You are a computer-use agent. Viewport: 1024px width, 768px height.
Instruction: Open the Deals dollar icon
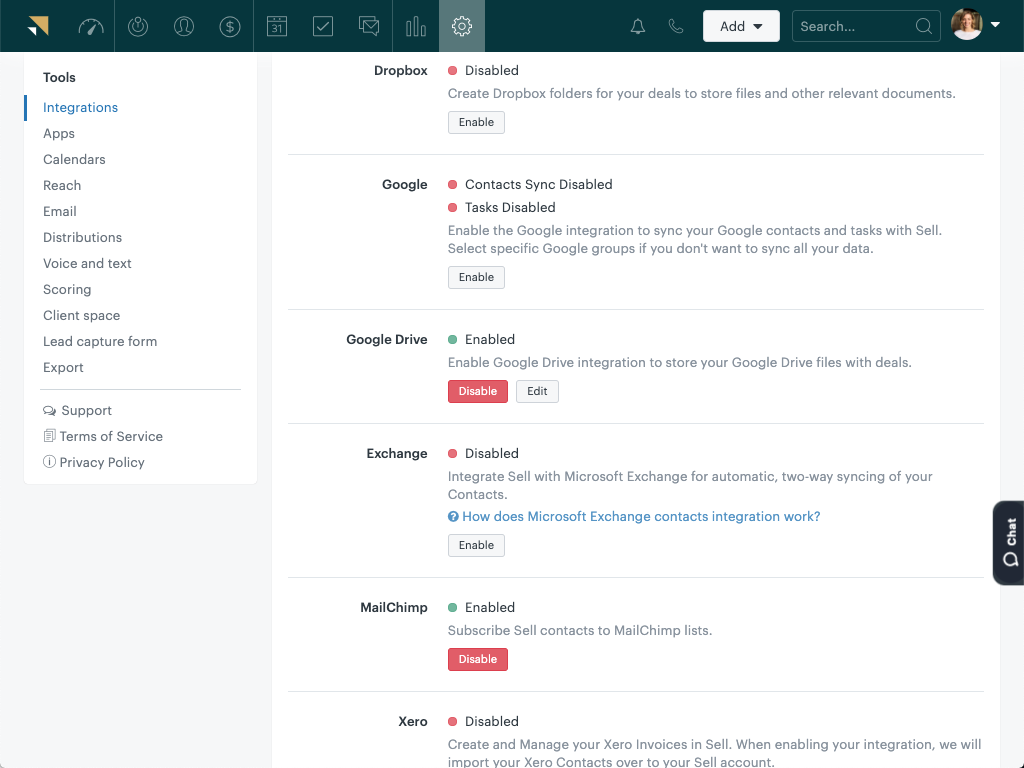230,26
